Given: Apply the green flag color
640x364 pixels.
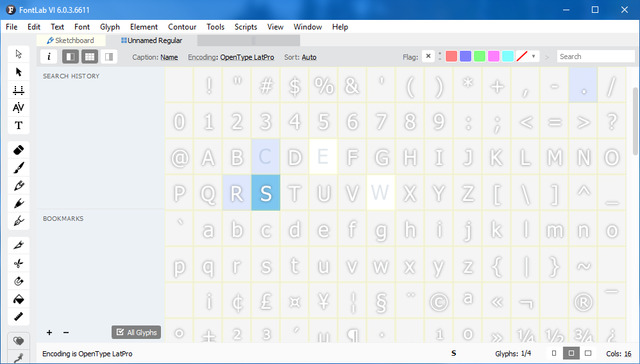Looking at the screenshot, I should point(480,56).
